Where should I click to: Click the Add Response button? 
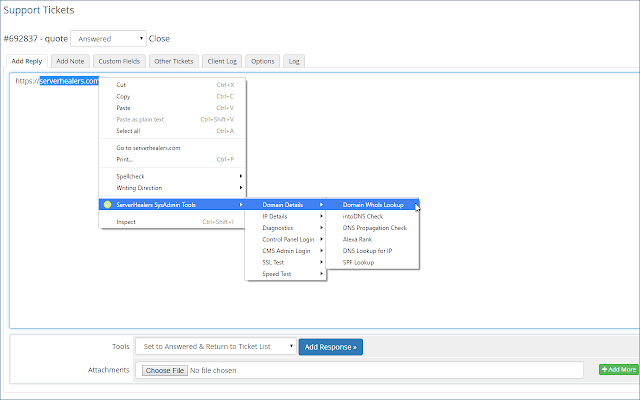coord(331,347)
